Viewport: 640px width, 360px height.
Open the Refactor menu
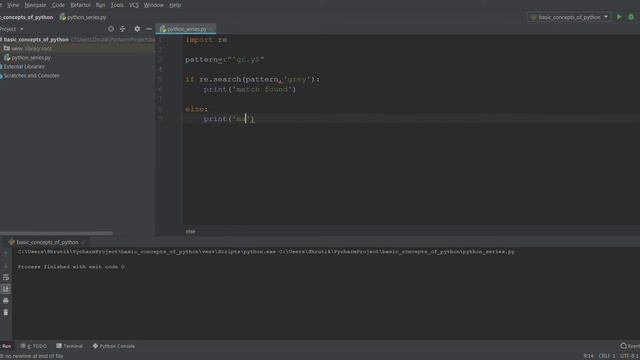point(80,5)
